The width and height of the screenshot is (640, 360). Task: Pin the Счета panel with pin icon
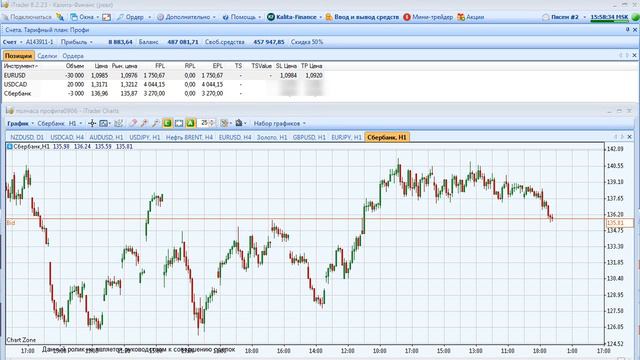coord(627,30)
